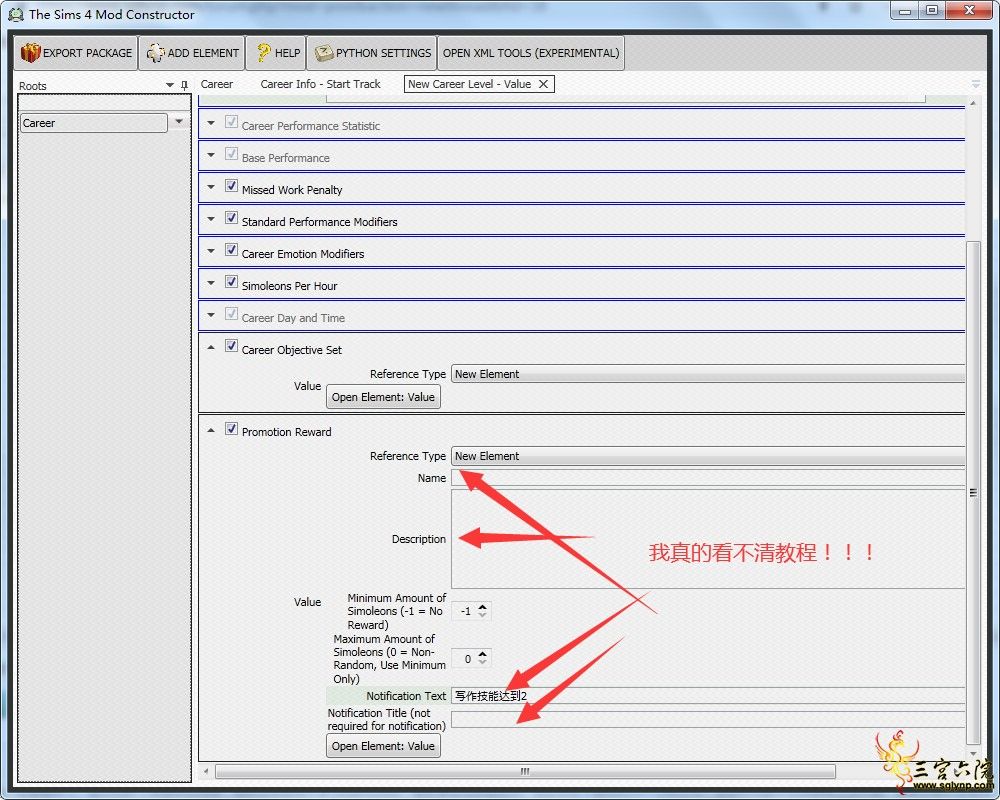Click the Name input field
1000x800 pixels.
(708, 478)
